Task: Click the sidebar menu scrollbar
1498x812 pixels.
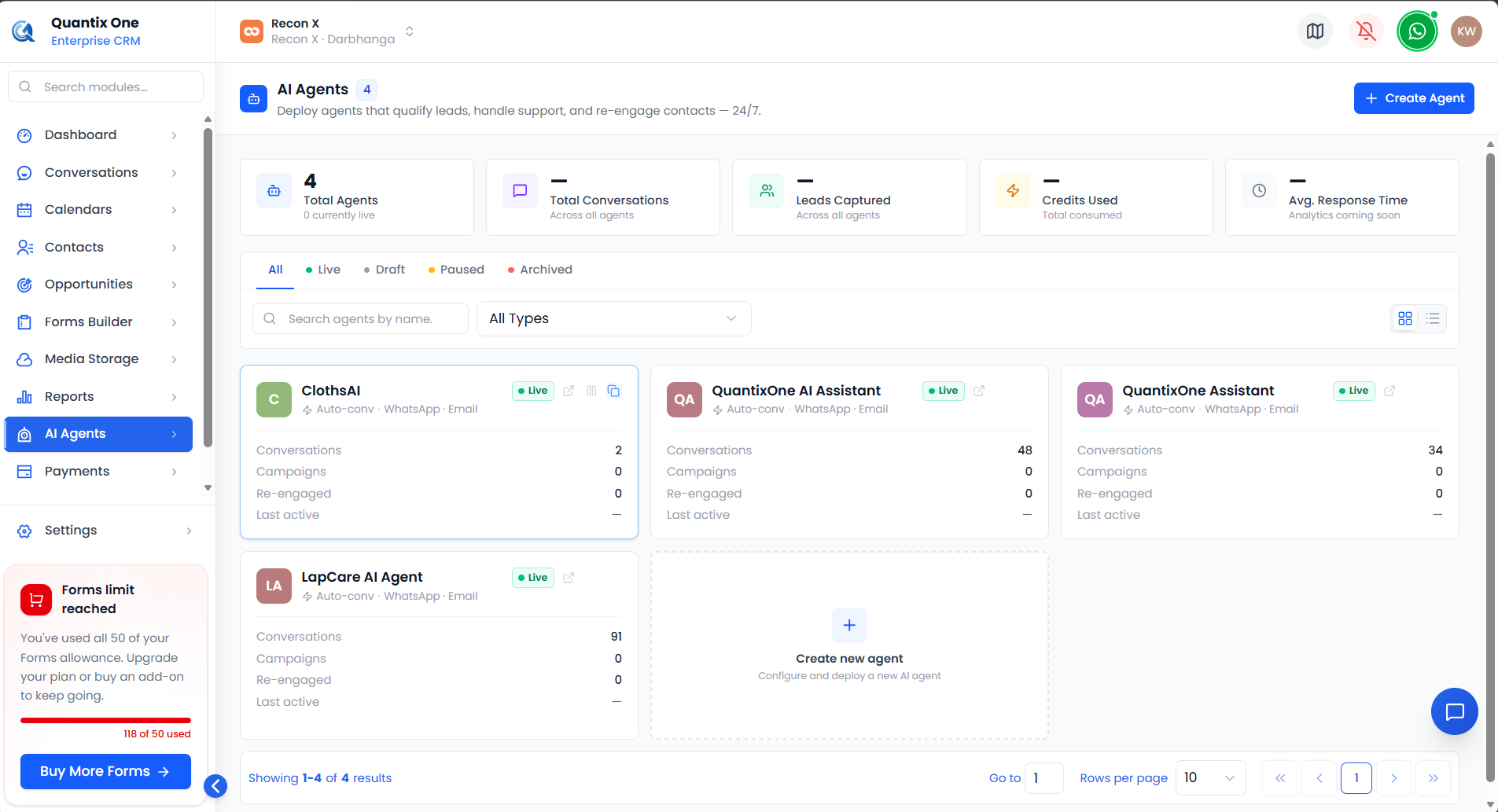Action: (x=208, y=287)
